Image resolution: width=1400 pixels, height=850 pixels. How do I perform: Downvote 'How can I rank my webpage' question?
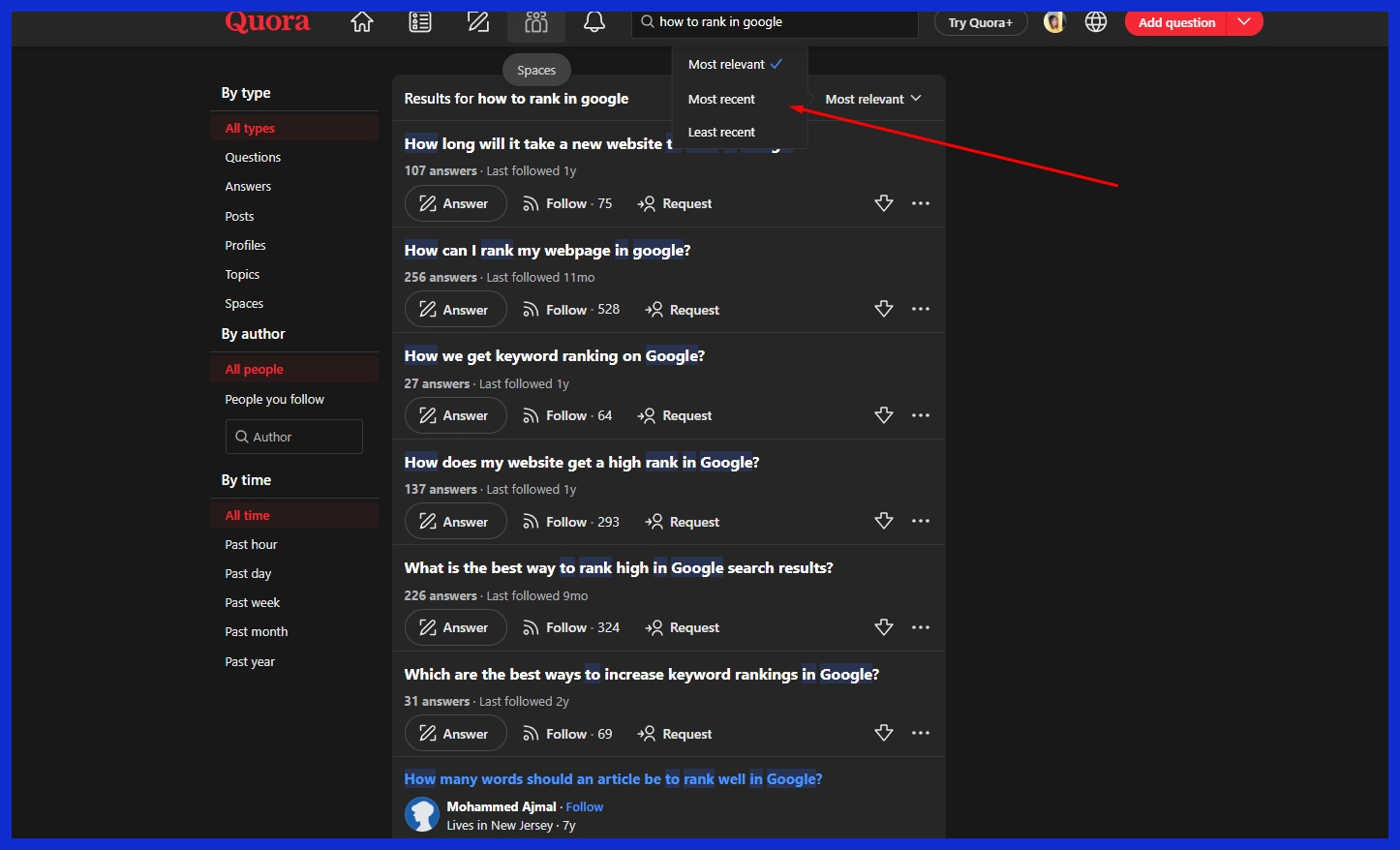[884, 309]
